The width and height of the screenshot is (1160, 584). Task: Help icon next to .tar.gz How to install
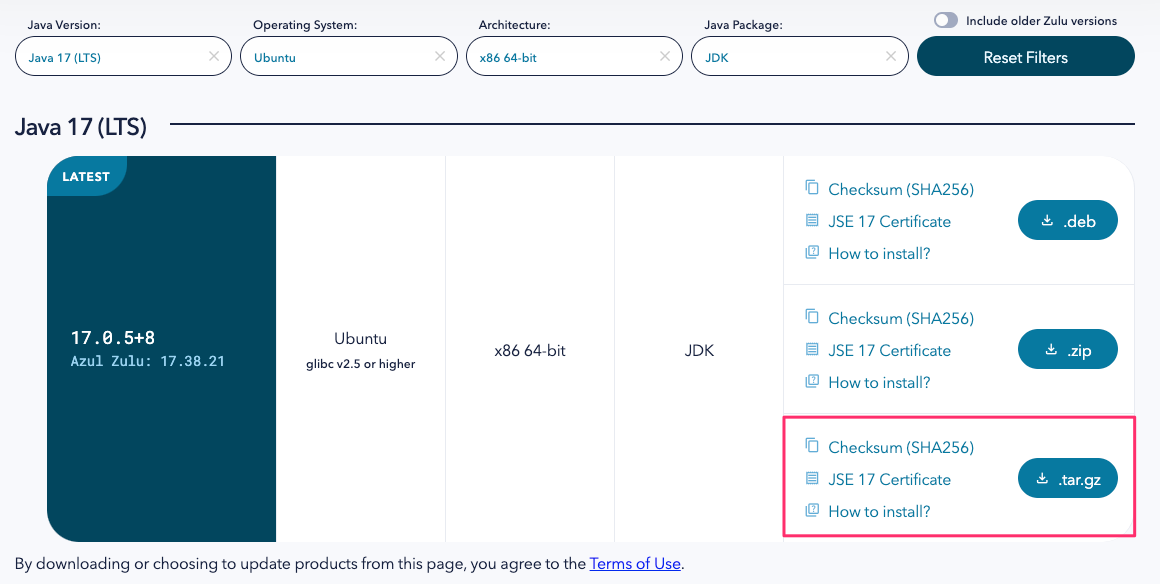click(x=812, y=510)
